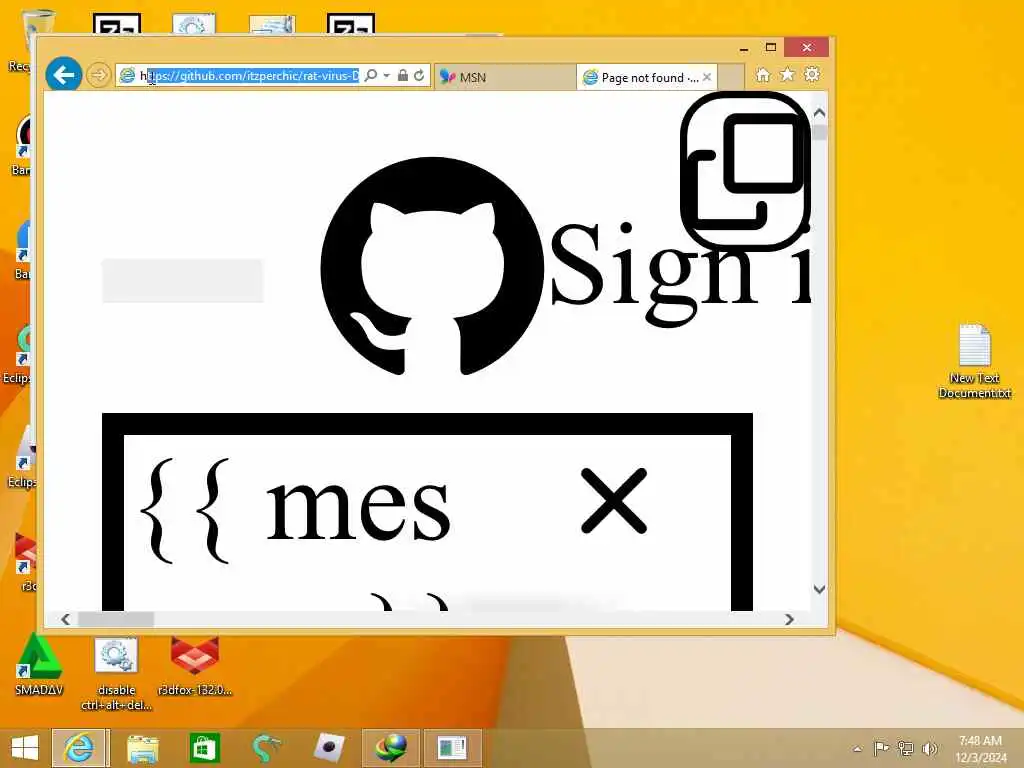Dismiss the message with the large X

pyautogui.click(x=614, y=500)
